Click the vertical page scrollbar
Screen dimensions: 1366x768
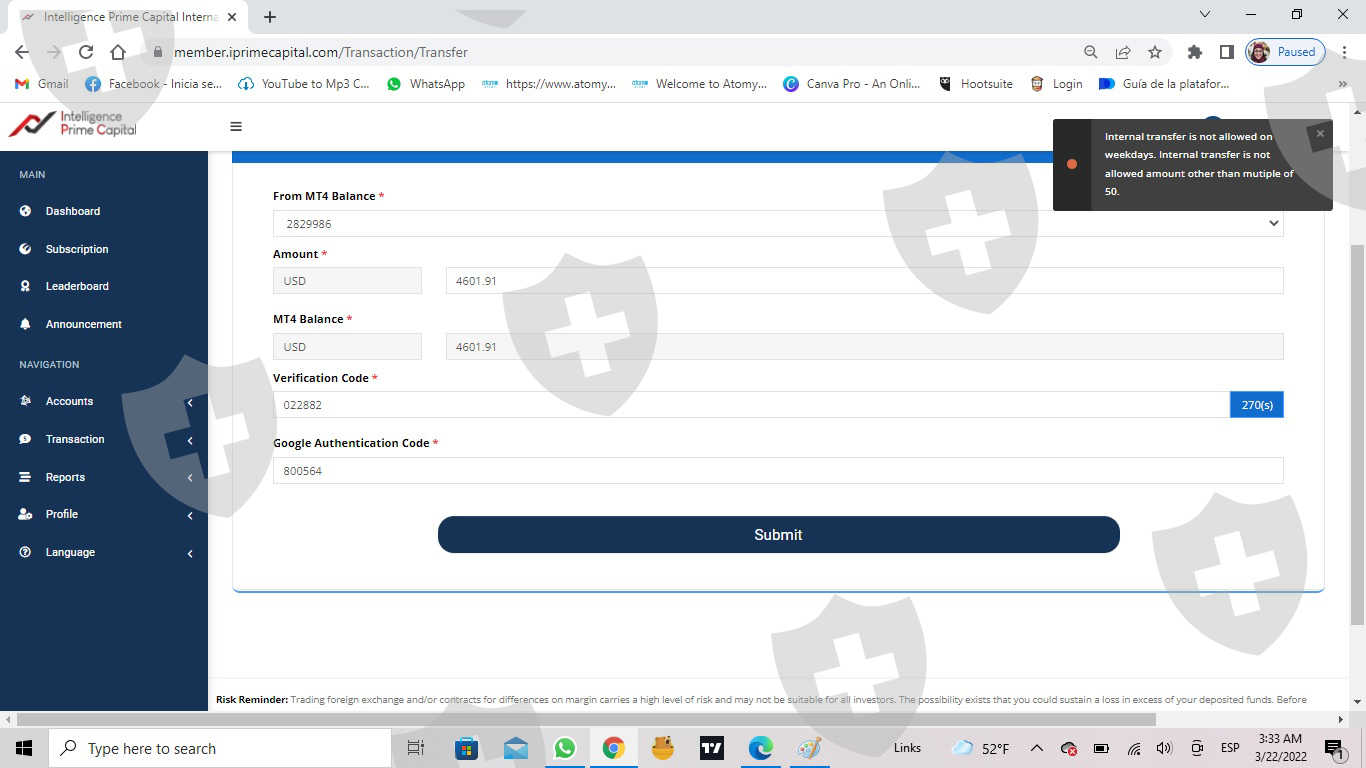[x=1357, y=435]
